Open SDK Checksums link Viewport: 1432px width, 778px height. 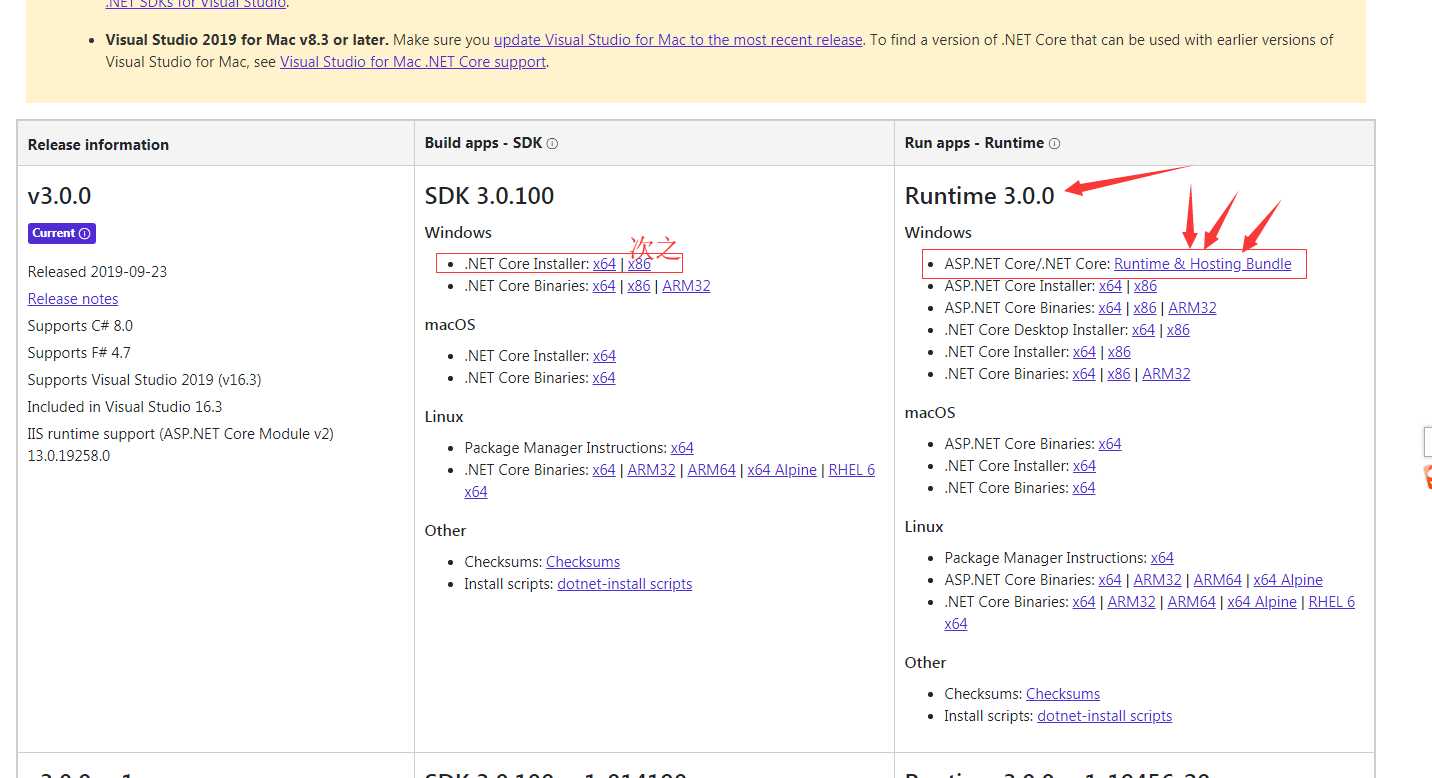(x=583, y=562)
